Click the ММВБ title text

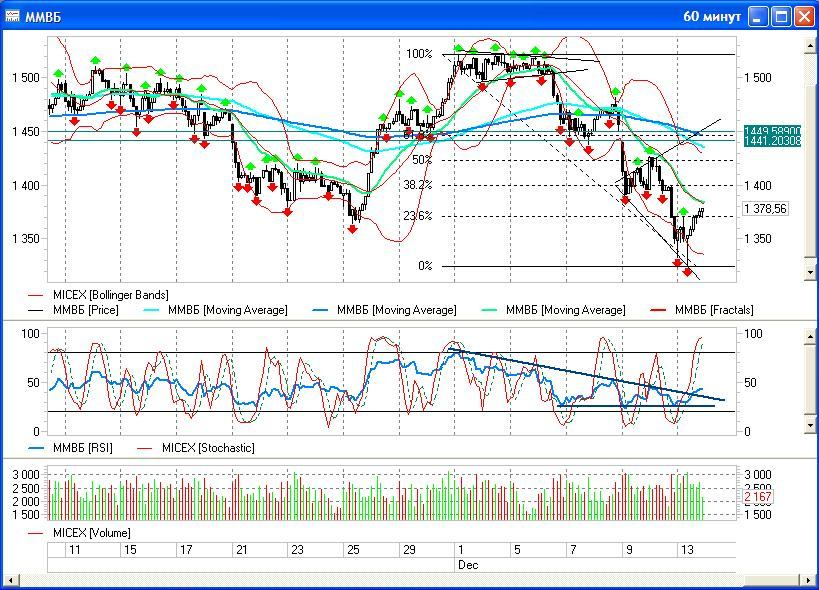[x=43, y=17]
